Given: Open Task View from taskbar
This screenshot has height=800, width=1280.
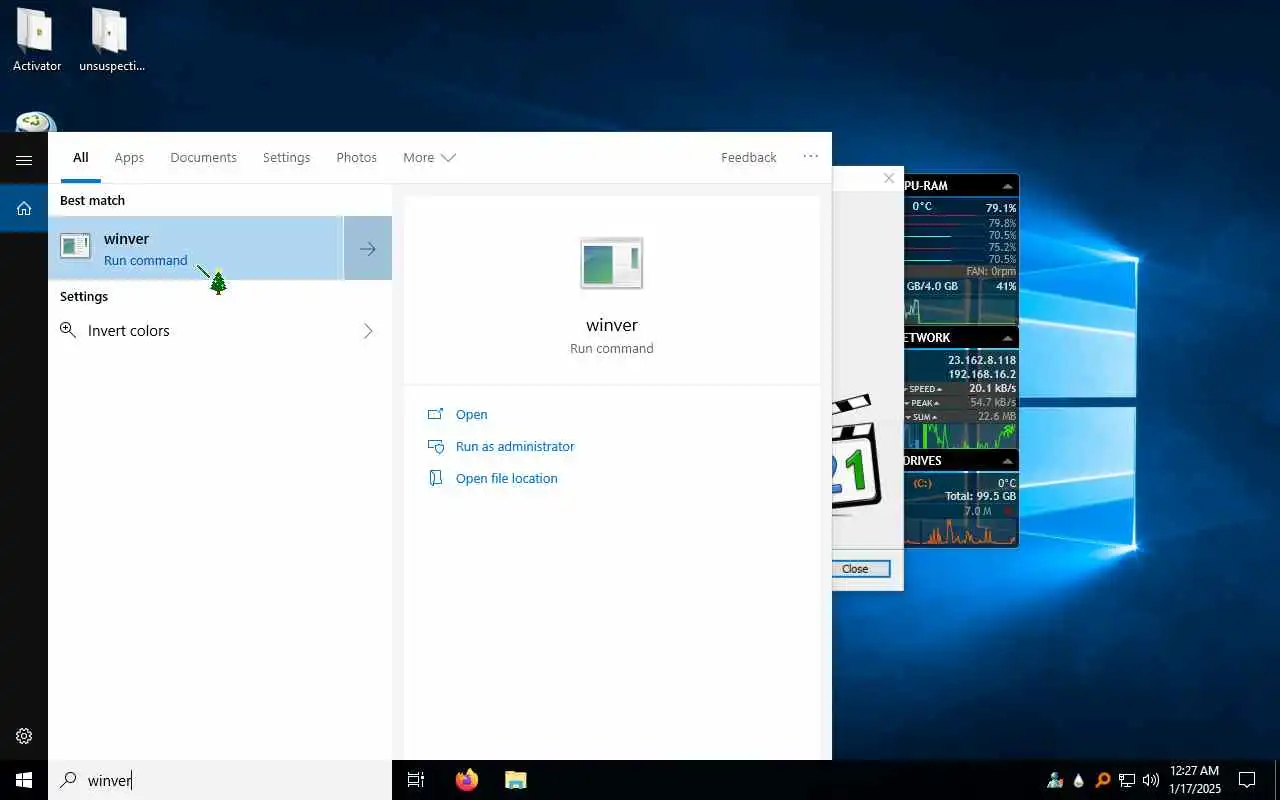Looking at the screenshot, I should pos(416,780).
